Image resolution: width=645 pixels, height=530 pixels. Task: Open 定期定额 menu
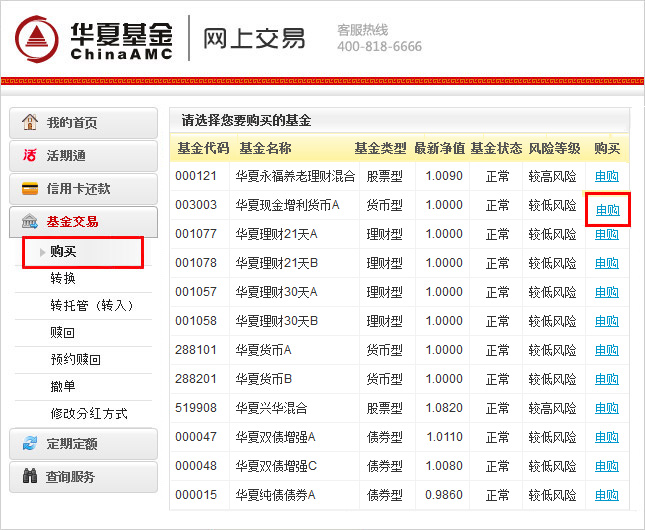pyautogui.click(x=84, y=444)
